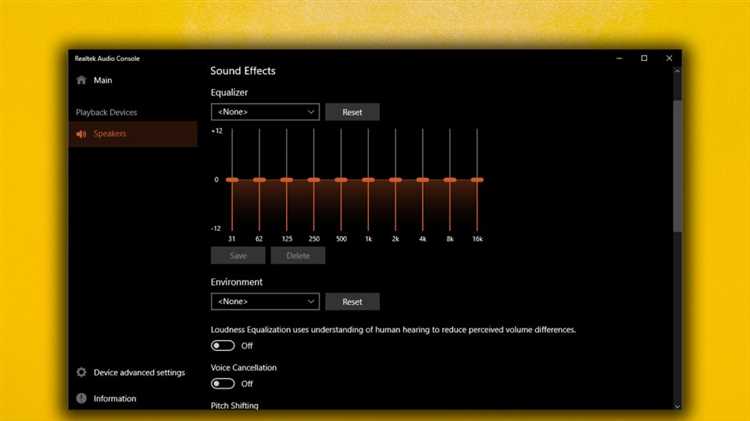Click the vertical scrollbar thumb

pyautogui.click(x=677, y=166)
